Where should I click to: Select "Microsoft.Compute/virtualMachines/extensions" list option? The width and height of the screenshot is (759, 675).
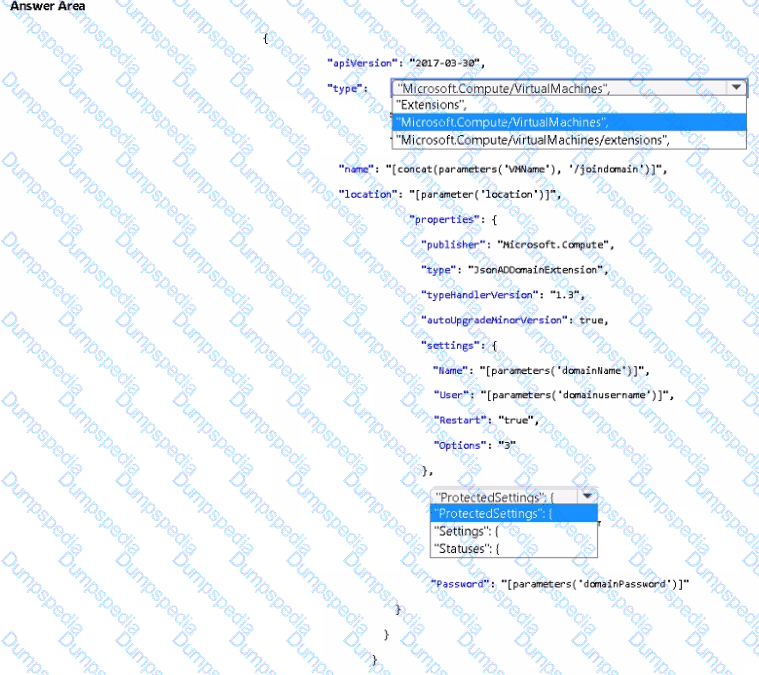(532, 140)
